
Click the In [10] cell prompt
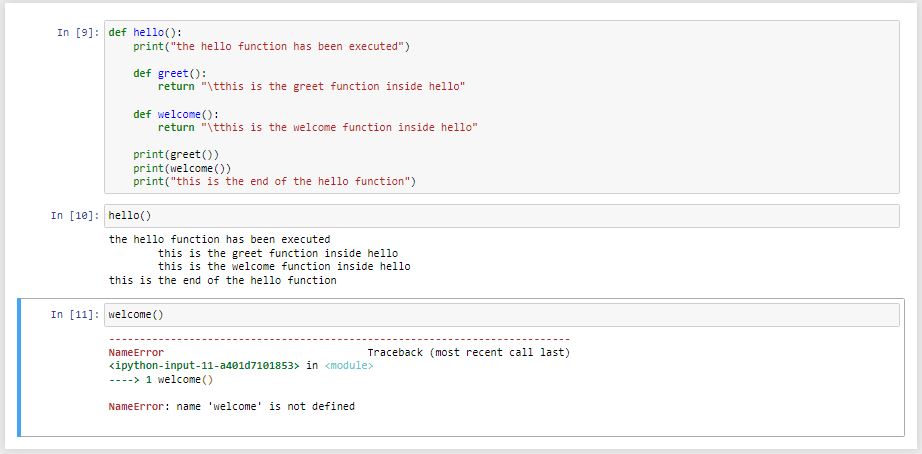[74, 216]
